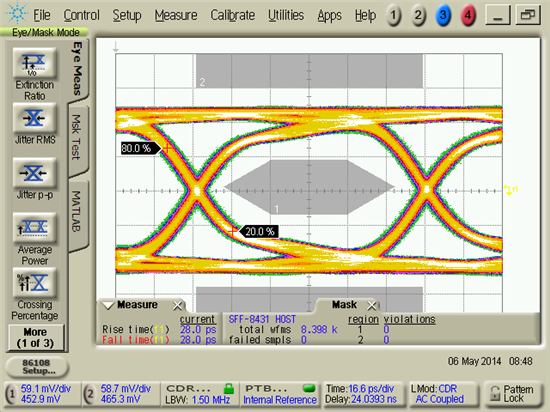Click the current column header
Screen dimensions: 550x412
[197, 319]
